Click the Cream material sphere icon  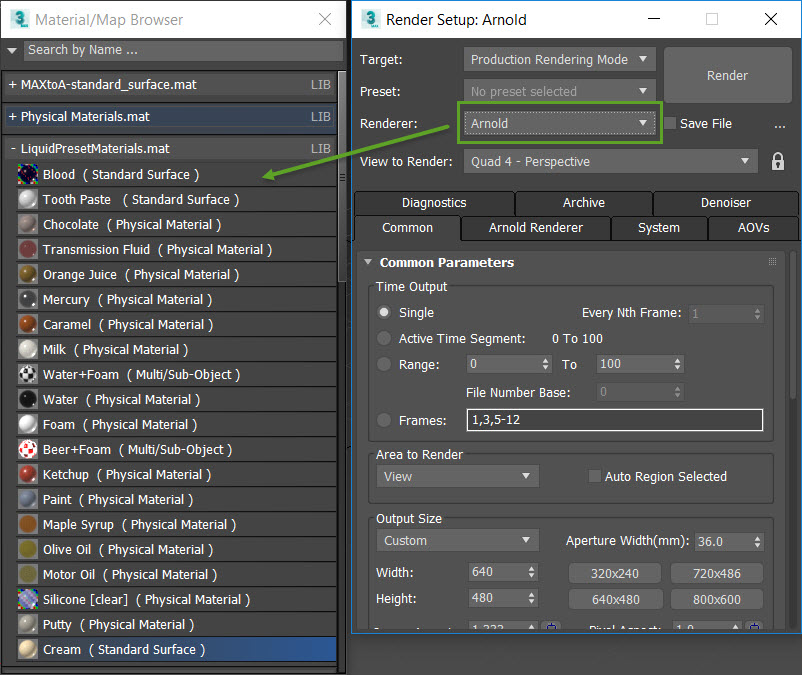coord(28,649)
